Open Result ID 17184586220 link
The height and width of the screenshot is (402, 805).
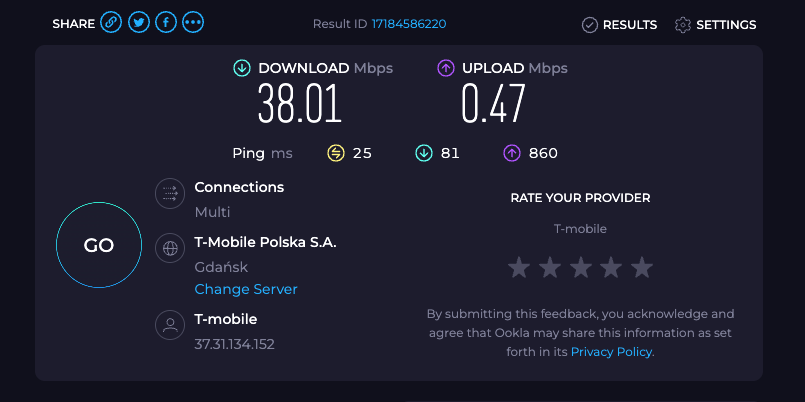click(409, 24)
